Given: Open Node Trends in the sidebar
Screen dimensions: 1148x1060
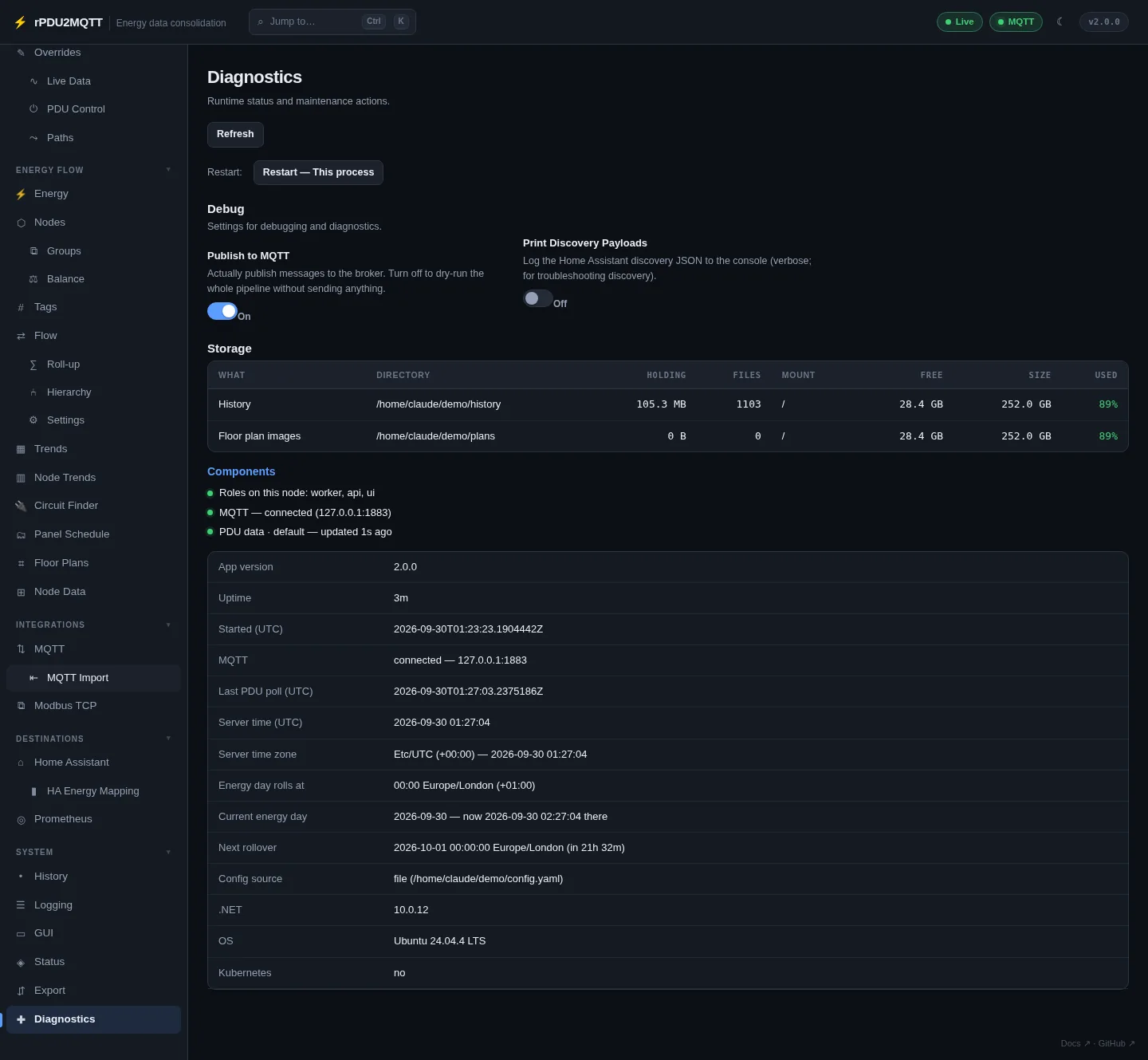Looking at the screenshot, I should 93,478.
